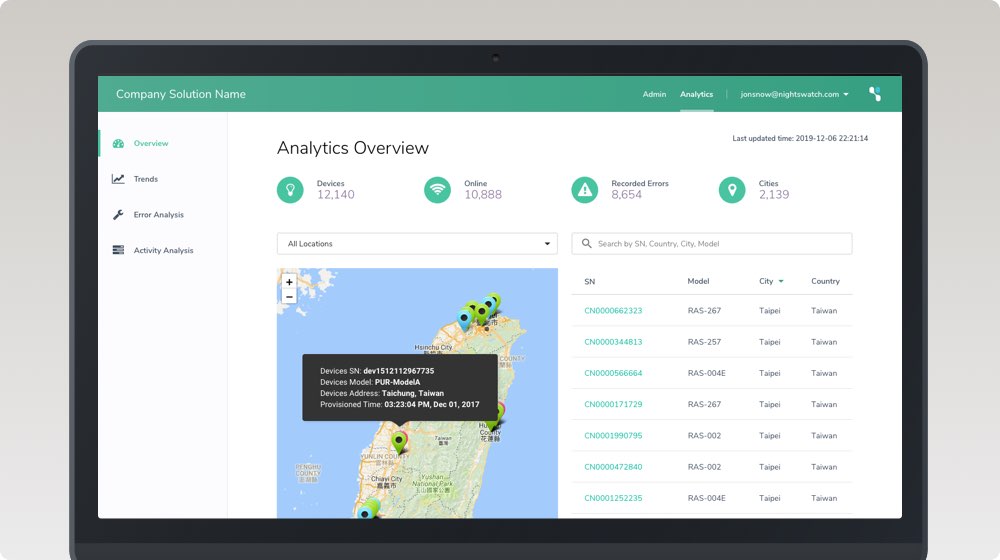Click the Recorded Errors warning icon
The height and width of the screenshot is (560, 1000).
click(585, 189)
